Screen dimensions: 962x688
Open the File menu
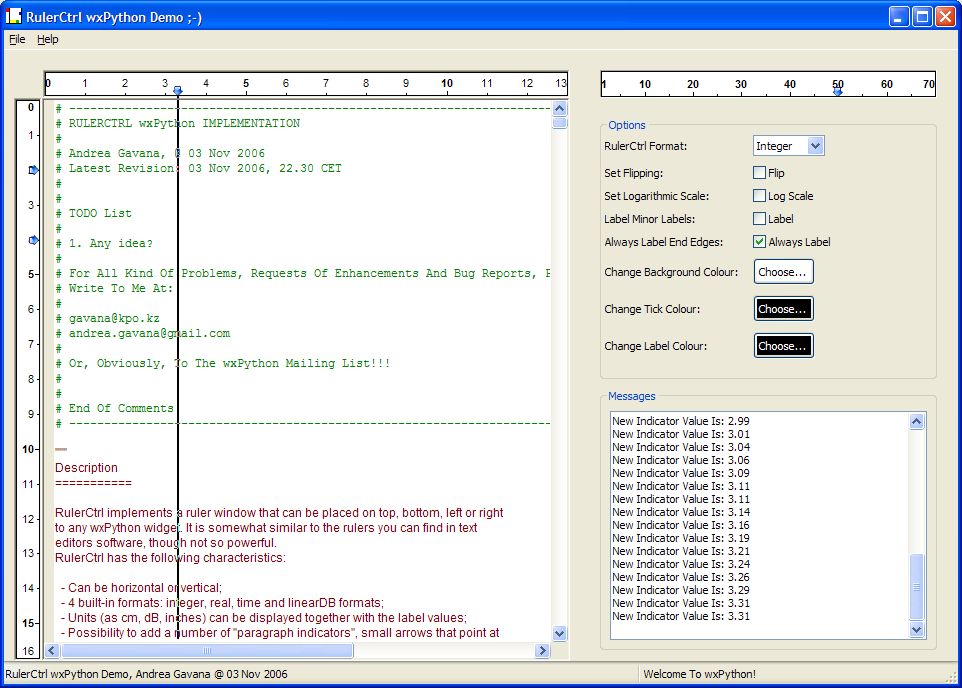17,39
